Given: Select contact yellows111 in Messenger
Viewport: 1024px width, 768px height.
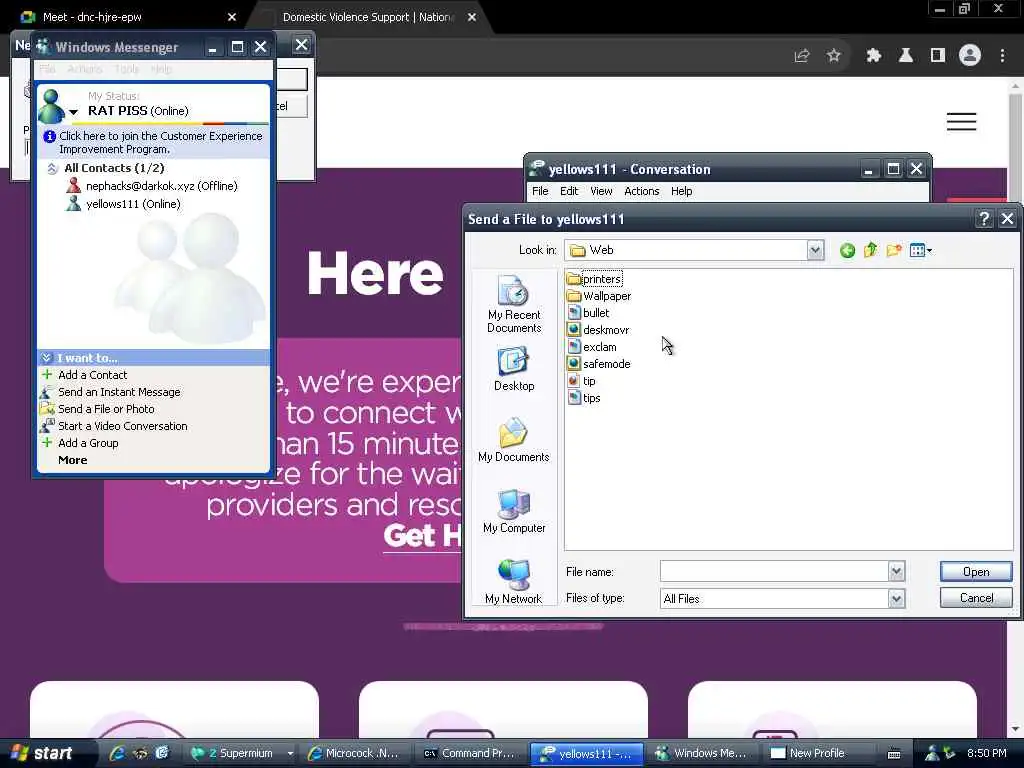Looking at the screenshot, I should [124, 204].
